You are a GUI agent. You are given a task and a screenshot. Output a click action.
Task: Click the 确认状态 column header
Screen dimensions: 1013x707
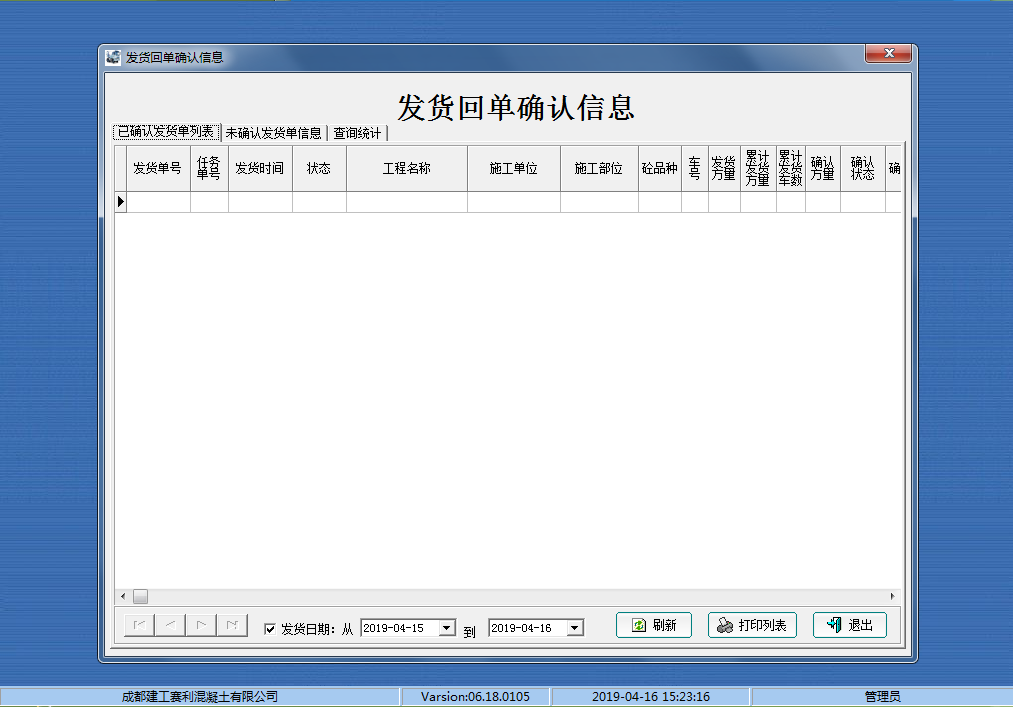pyautogui.click(x=862, y=169)
